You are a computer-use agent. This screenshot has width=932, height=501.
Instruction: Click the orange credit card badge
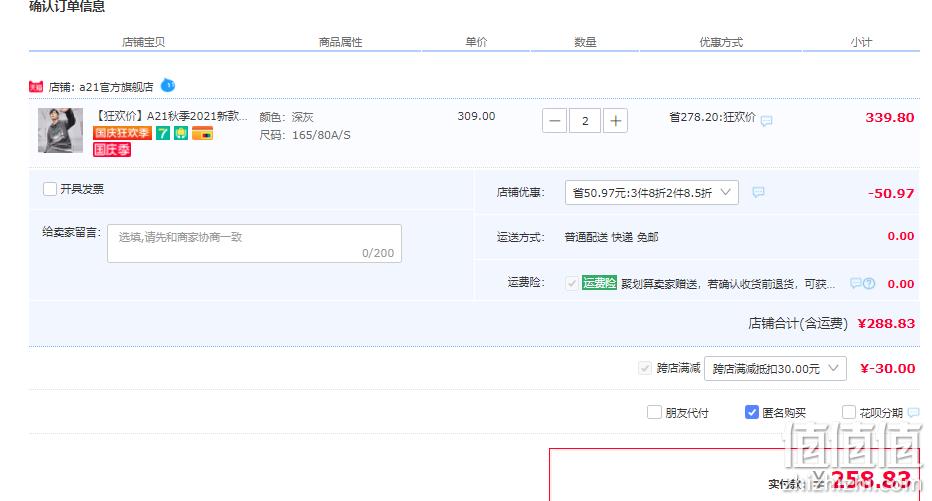[x=203, y=133]
